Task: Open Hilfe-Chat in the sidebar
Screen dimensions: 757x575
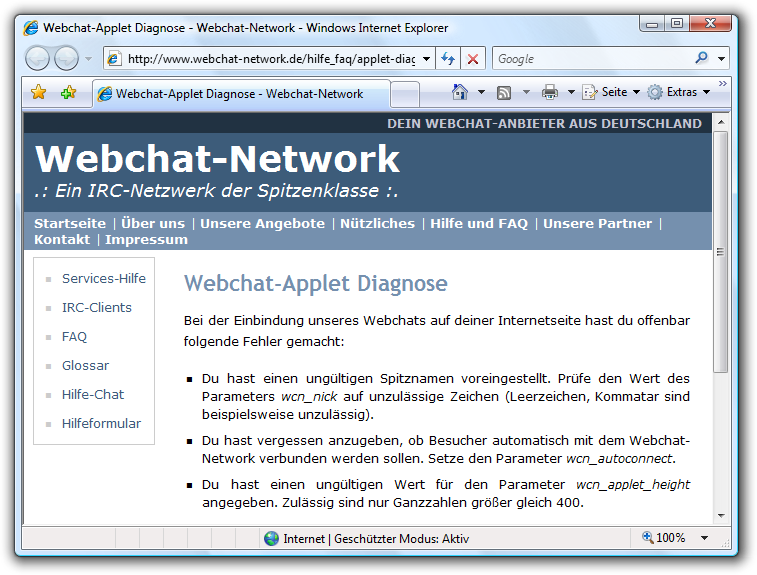Action: click(x=93, y=394)
